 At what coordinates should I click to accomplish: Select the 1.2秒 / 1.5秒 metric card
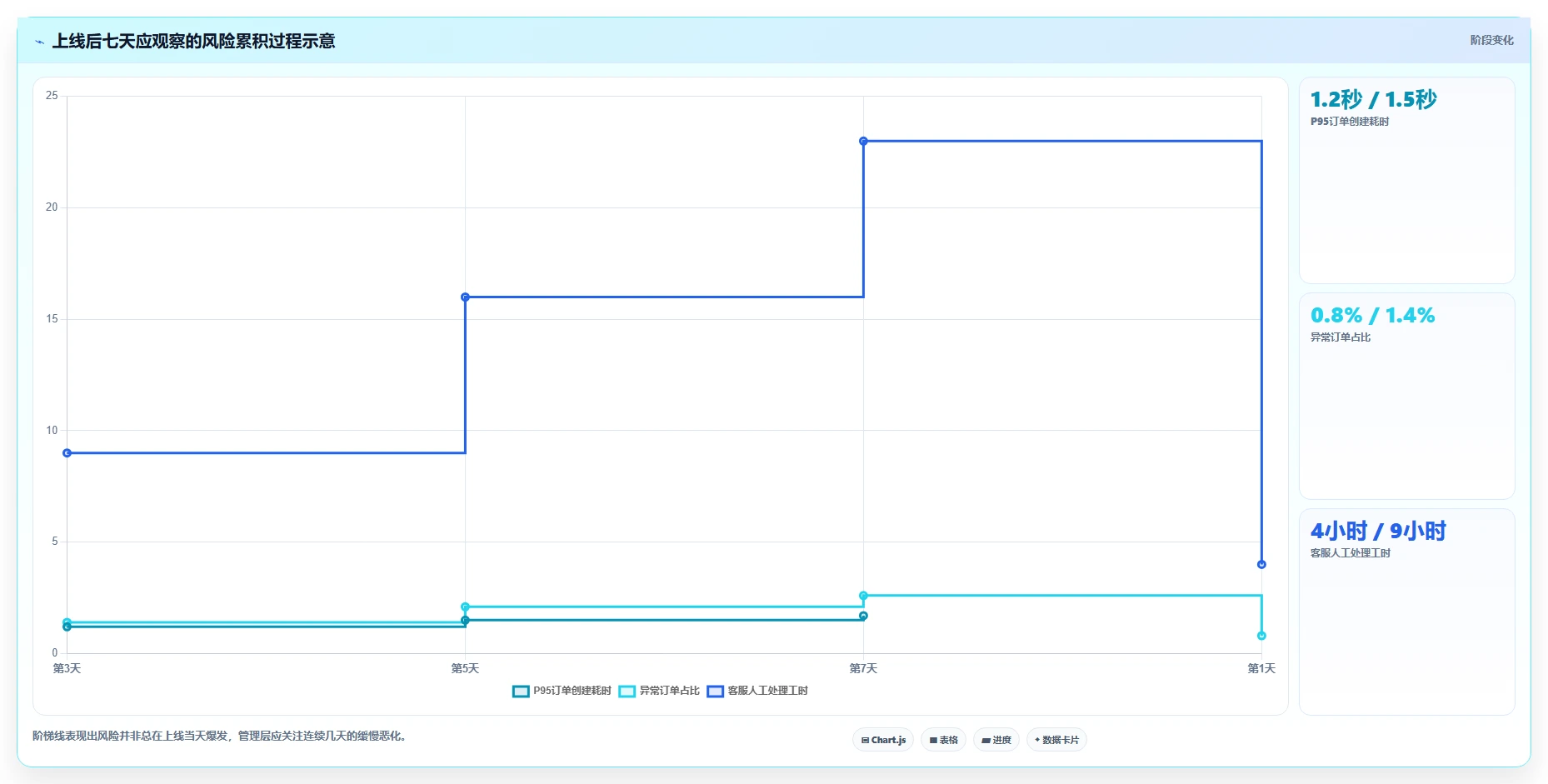(x=1407, y=181)
